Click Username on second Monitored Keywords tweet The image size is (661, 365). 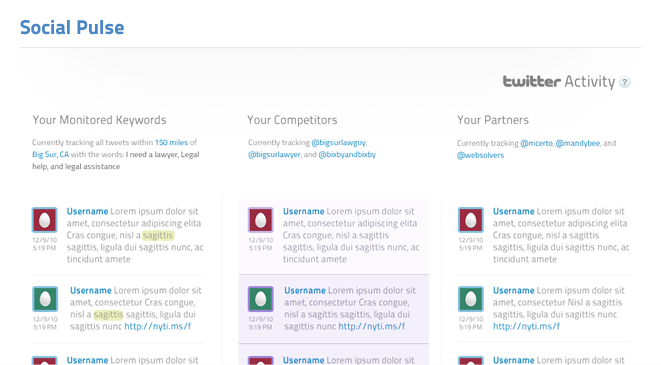coord(91,290)
